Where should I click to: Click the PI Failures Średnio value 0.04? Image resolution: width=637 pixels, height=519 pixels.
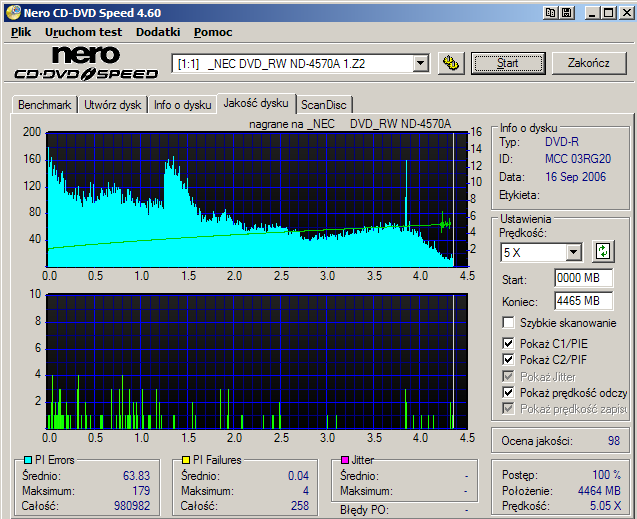[x=298, y=476]
